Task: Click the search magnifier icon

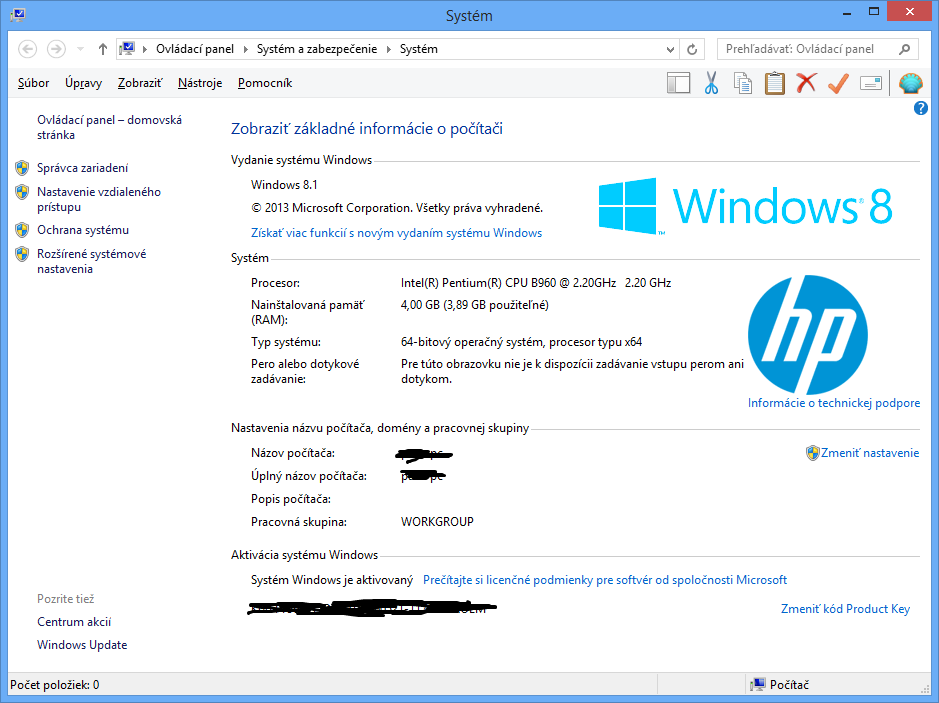Action: pyautogui.click(x=904, y=49)
